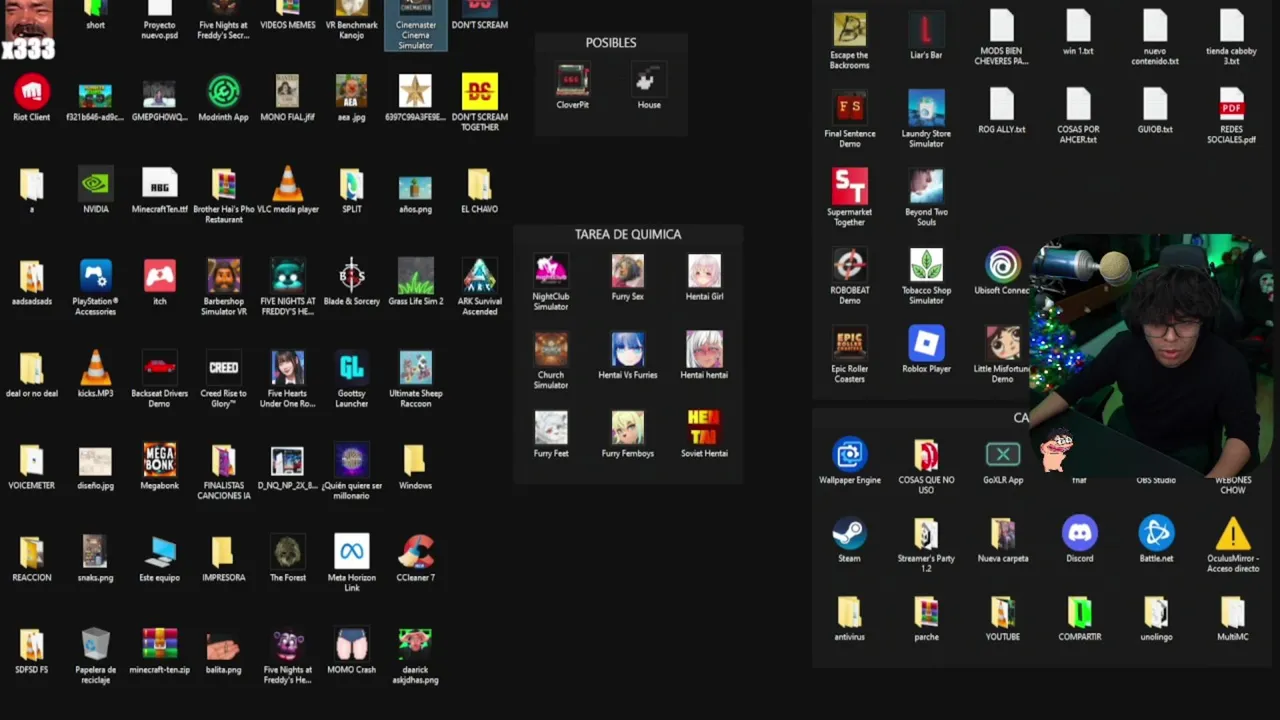Open Discord shortcut
Image resolution: width=1280 pixels, height=720 pixels.
click(x=1079, y=534)
